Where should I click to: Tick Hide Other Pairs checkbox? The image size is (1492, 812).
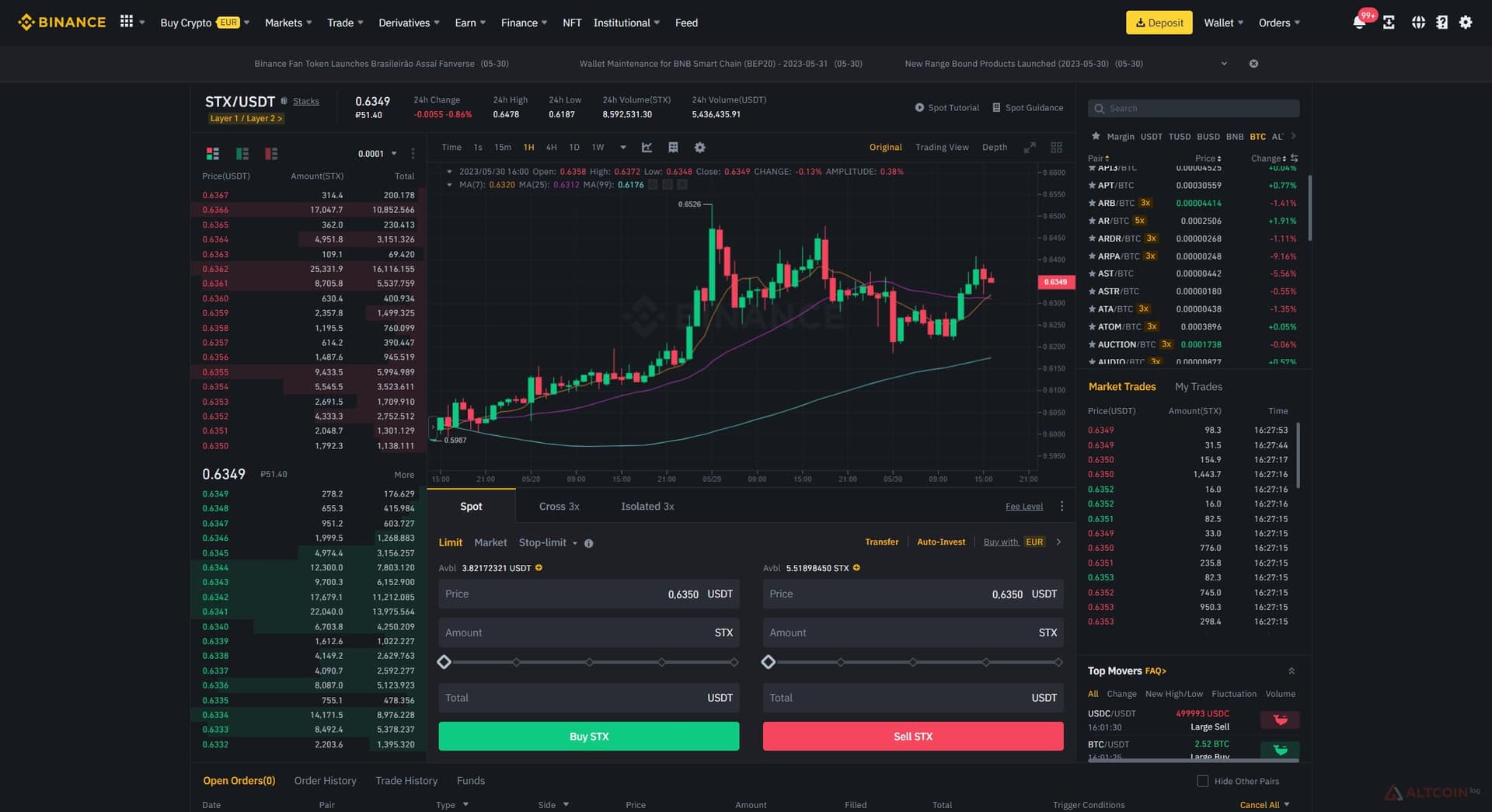[1203, 781]
